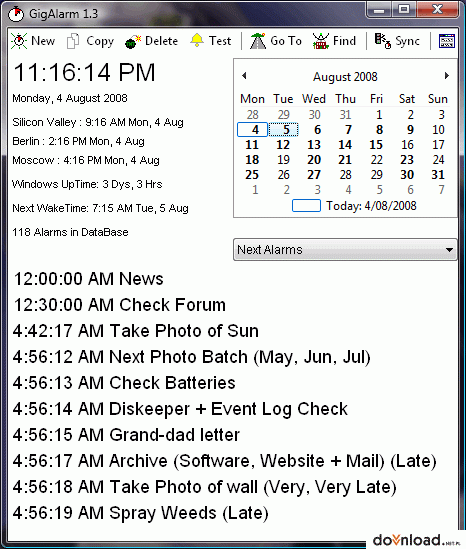The image size is (466, 549).
Task: Click the Silicon Valley time line
Action: tap(98, 122)
